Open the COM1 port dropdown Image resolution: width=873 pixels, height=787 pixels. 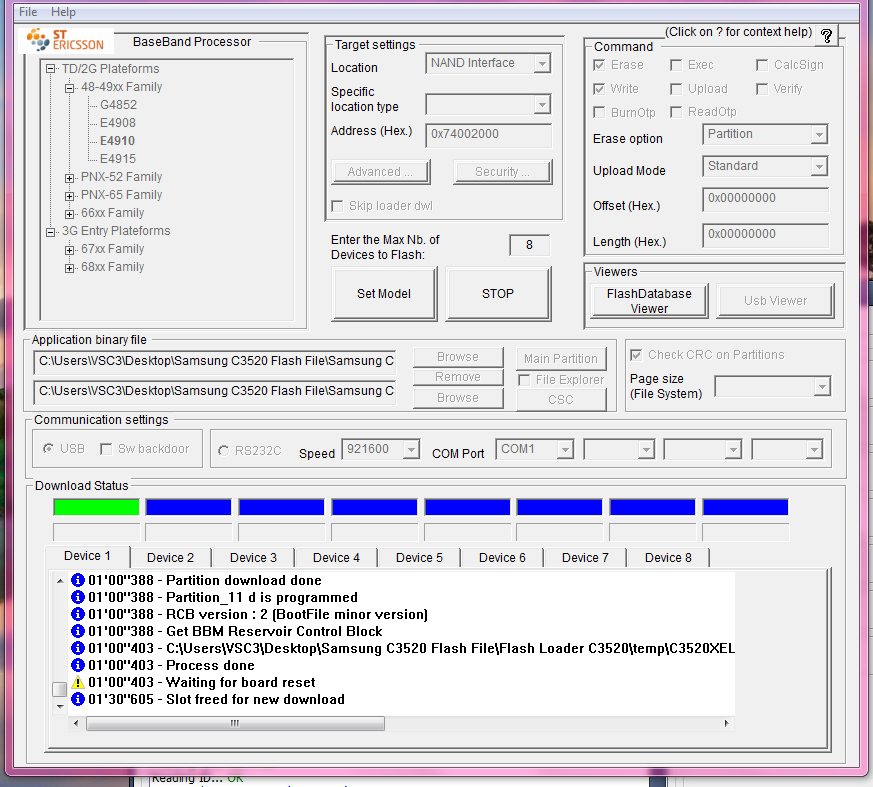(x=565, y=449)
